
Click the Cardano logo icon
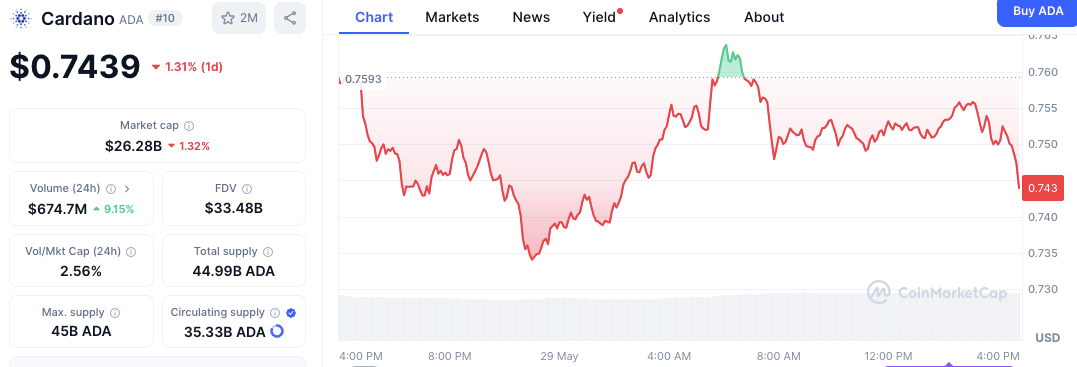(21, 19)
